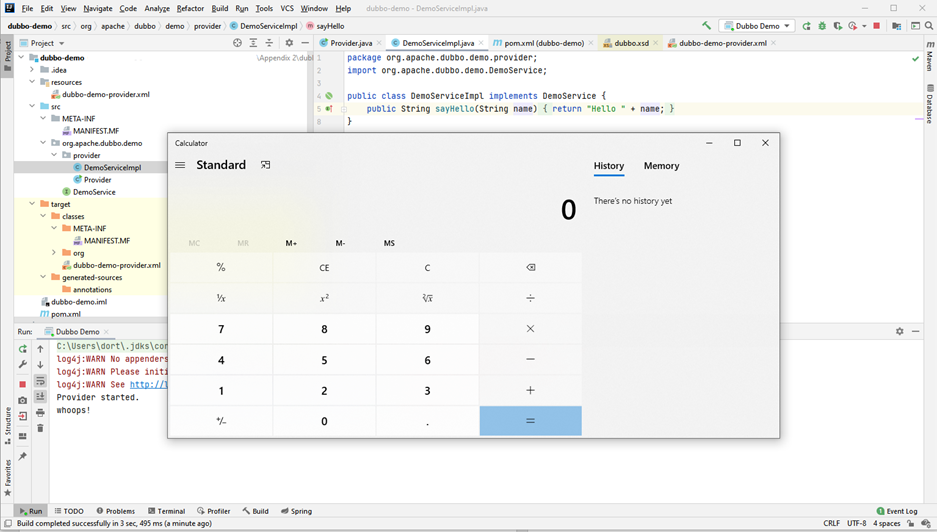The height and width of the screenshot is (532, 937).
Task: Open Project panel settings gear
Action: 289,43
